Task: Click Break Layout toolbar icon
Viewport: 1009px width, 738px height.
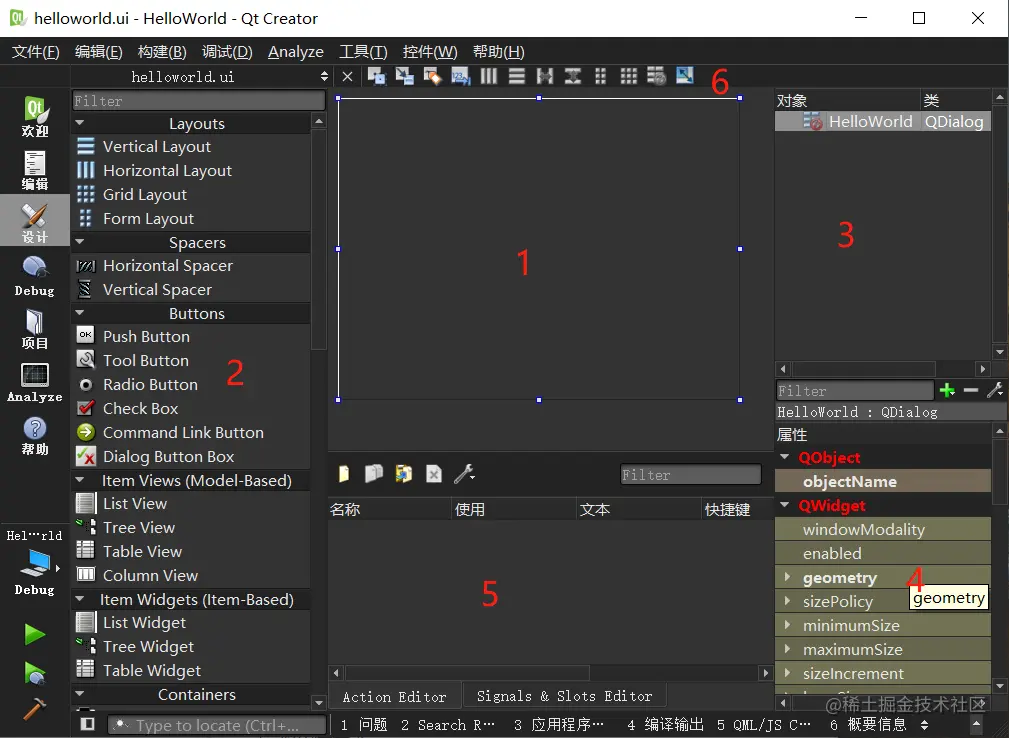Action: tap(656, 76)
